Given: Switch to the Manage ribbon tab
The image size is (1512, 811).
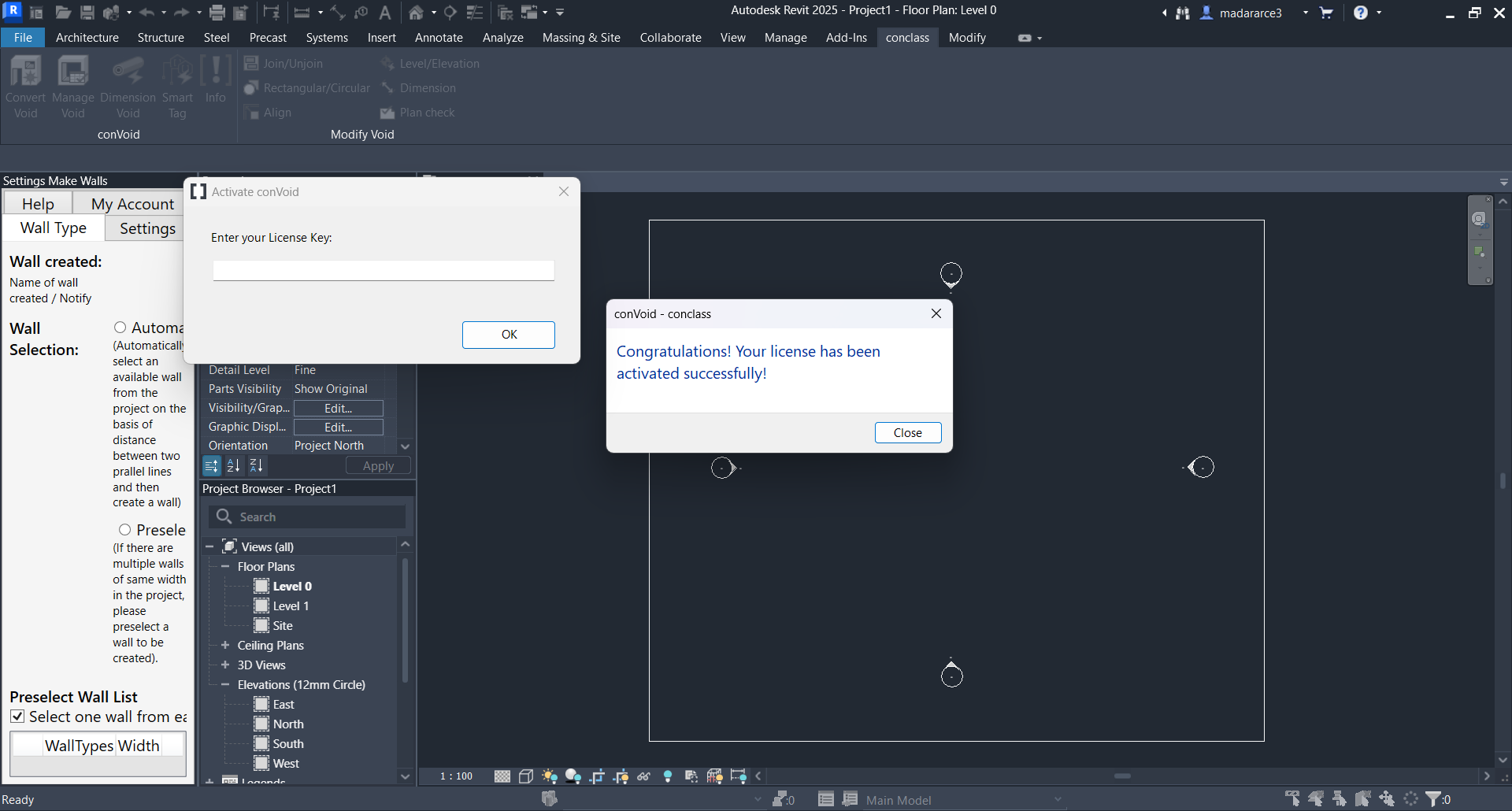Looking at the screenshot, I should [x=785, y=38].
